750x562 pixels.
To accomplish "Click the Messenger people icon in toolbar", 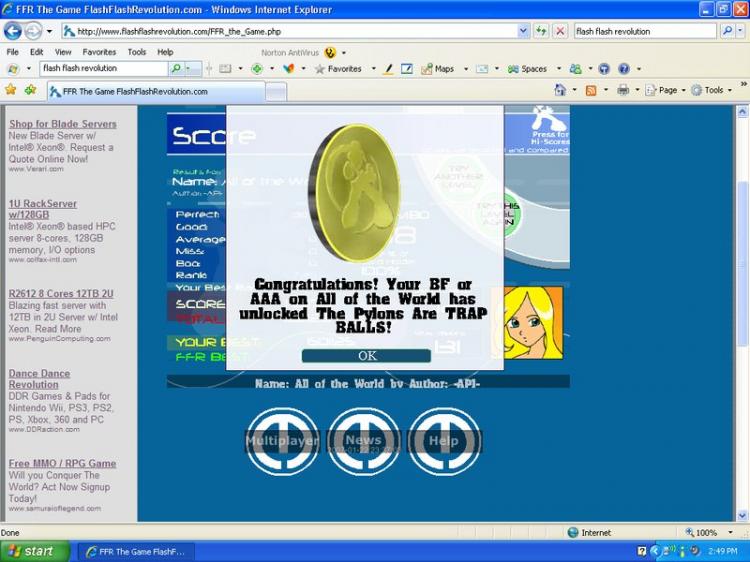I will click(575, 69).
